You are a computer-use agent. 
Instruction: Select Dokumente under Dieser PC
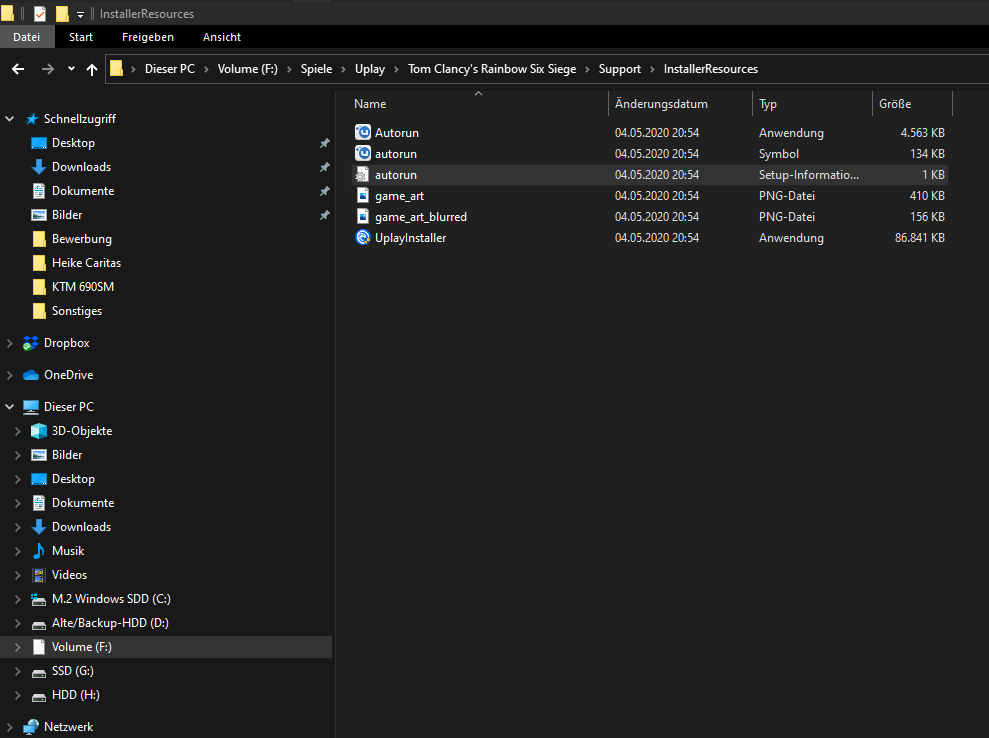[83, 503]
